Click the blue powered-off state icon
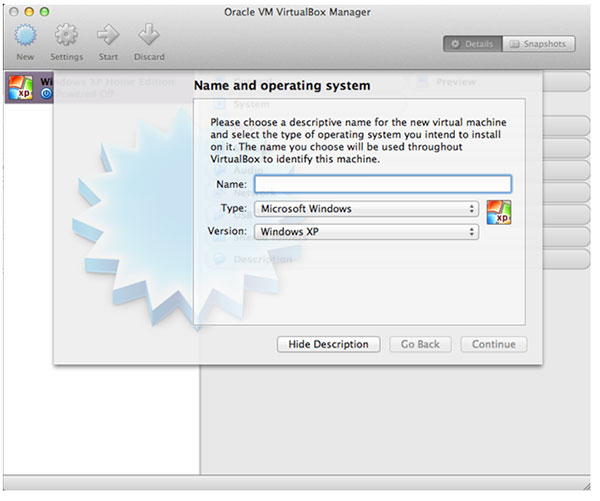Image resolution: width=600 pixels, height=501 pixels. 46,93
